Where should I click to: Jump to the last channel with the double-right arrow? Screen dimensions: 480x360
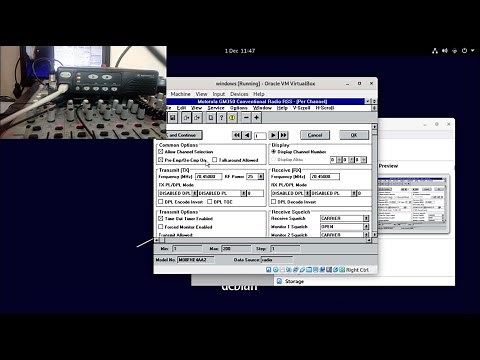click(284, 135)
